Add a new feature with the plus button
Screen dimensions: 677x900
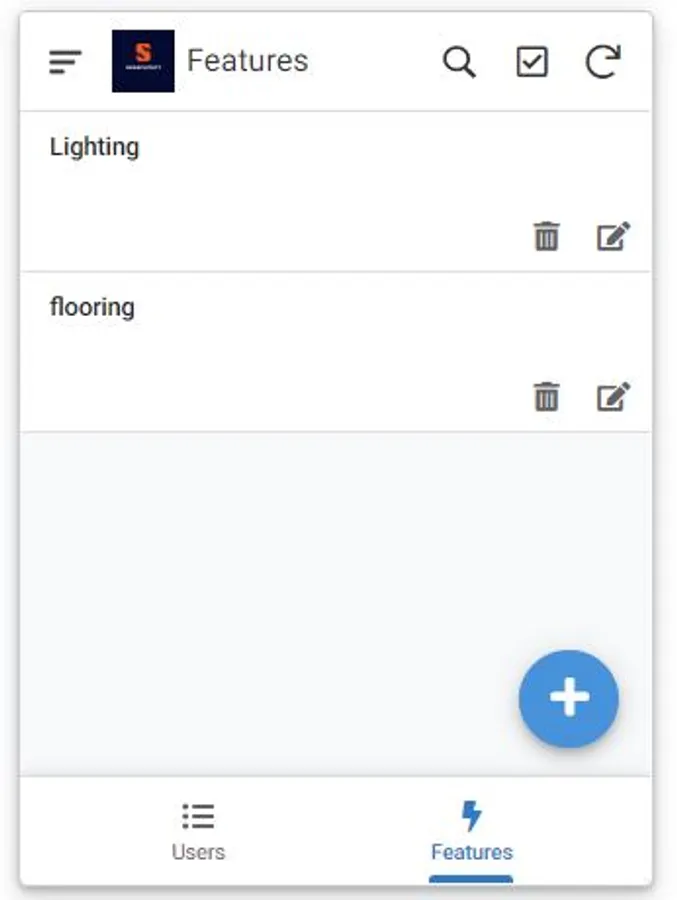(x=568, y=698)
